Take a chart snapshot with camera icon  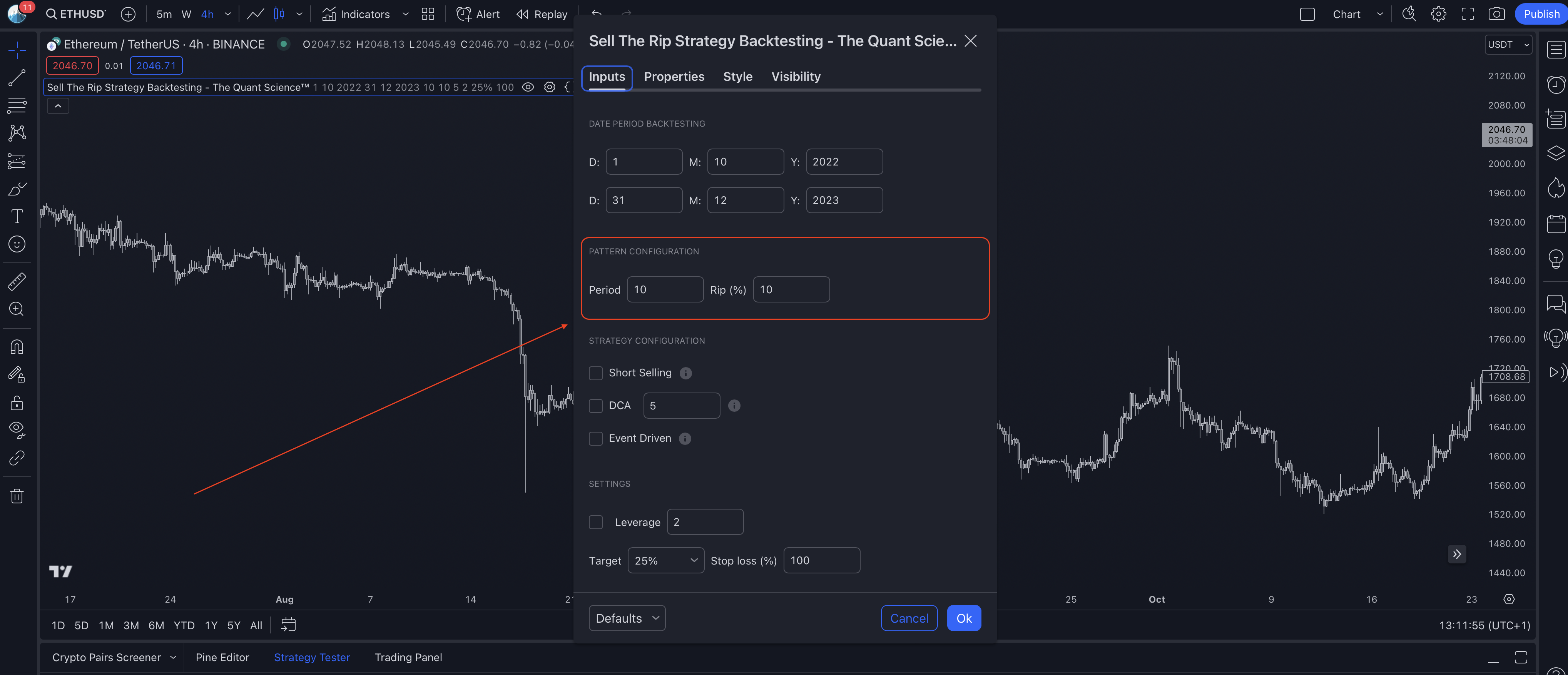tap(1496, 14)
